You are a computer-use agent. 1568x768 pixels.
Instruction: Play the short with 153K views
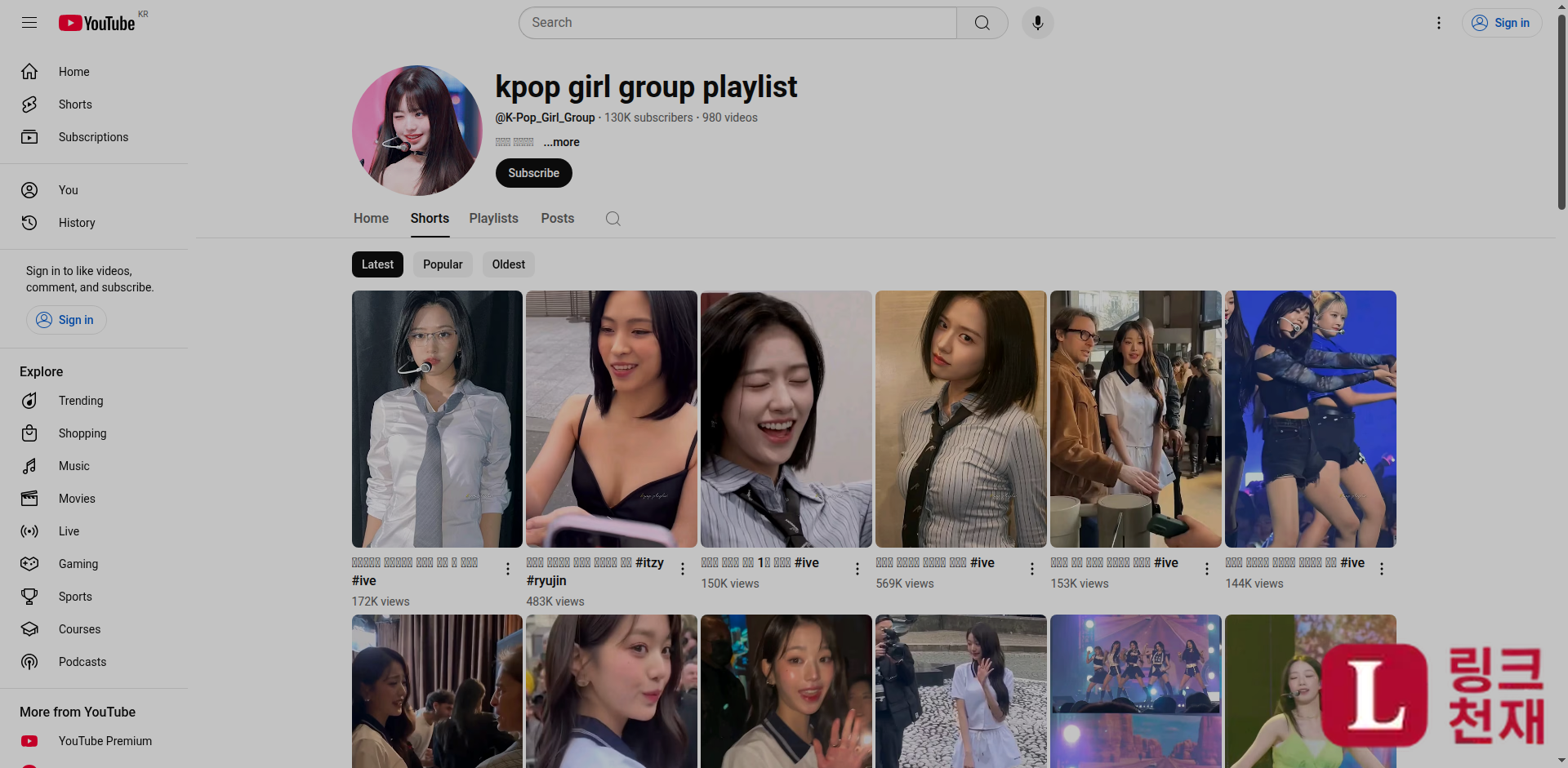1136,419
